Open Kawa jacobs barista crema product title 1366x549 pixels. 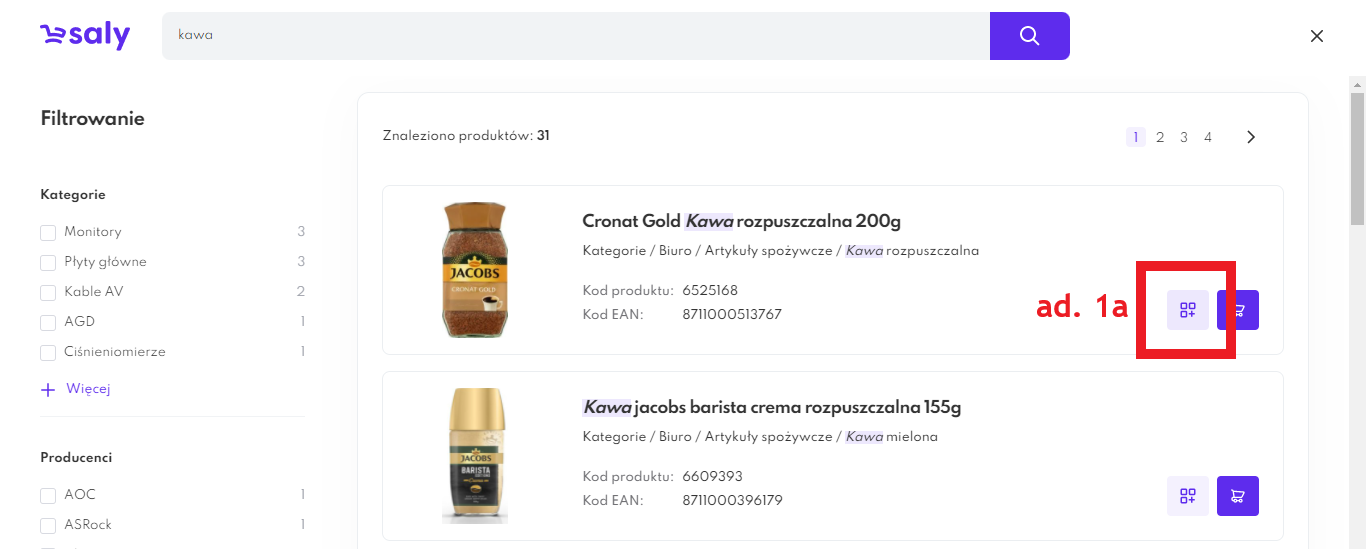tap(771, 408)
